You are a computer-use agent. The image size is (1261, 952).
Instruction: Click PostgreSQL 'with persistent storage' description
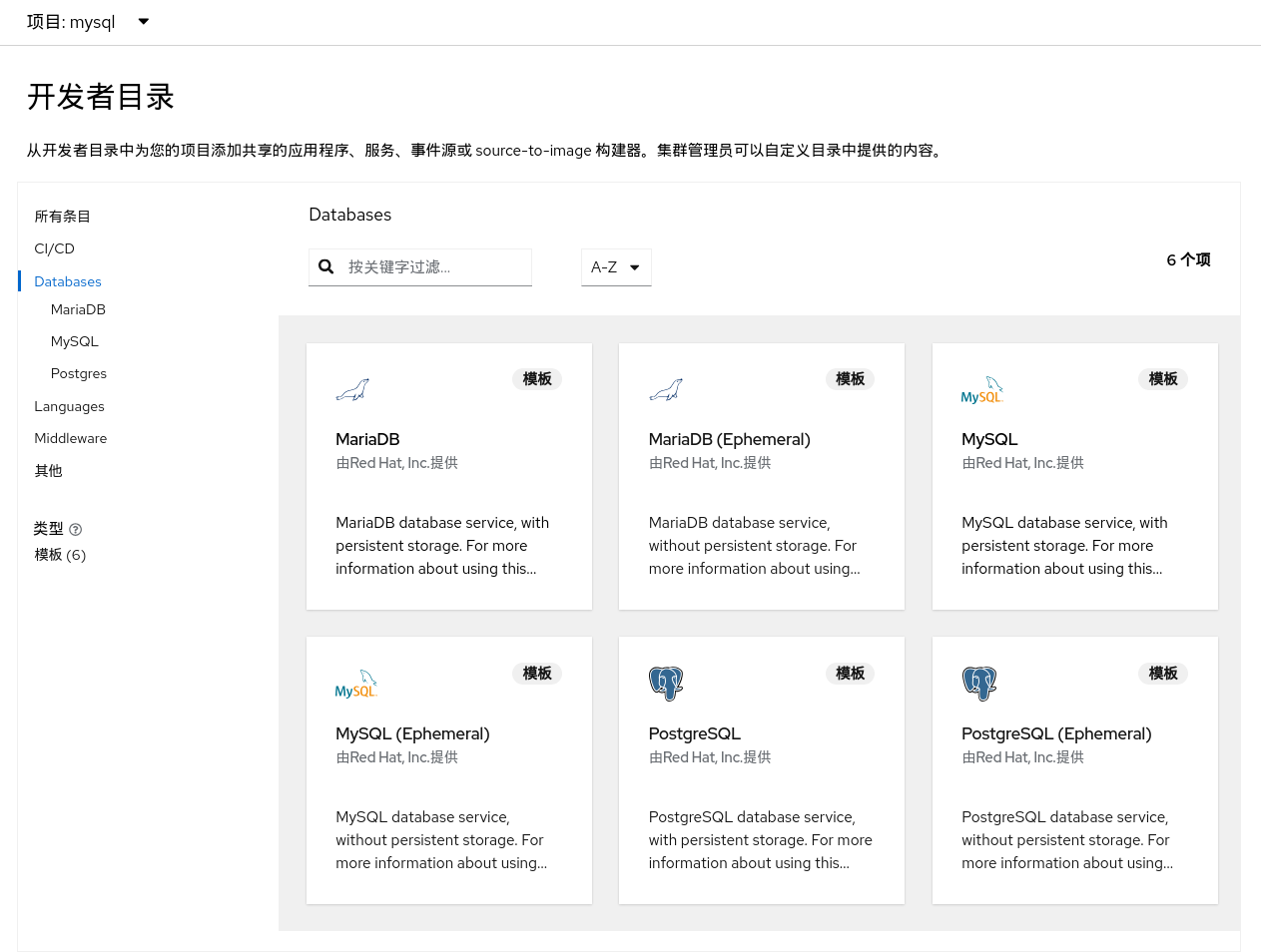point(761,840)
